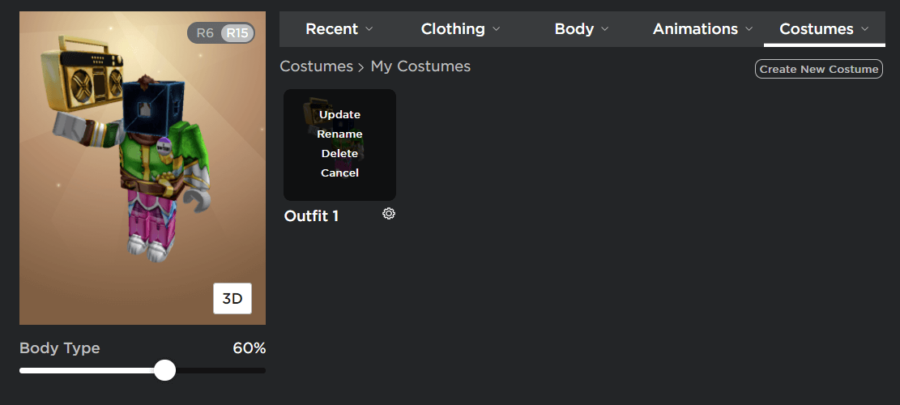The width and height of the screenshot is (900, 405).
Task: Switch avatar to R6 rig type
Action: (x=205, y=33)
